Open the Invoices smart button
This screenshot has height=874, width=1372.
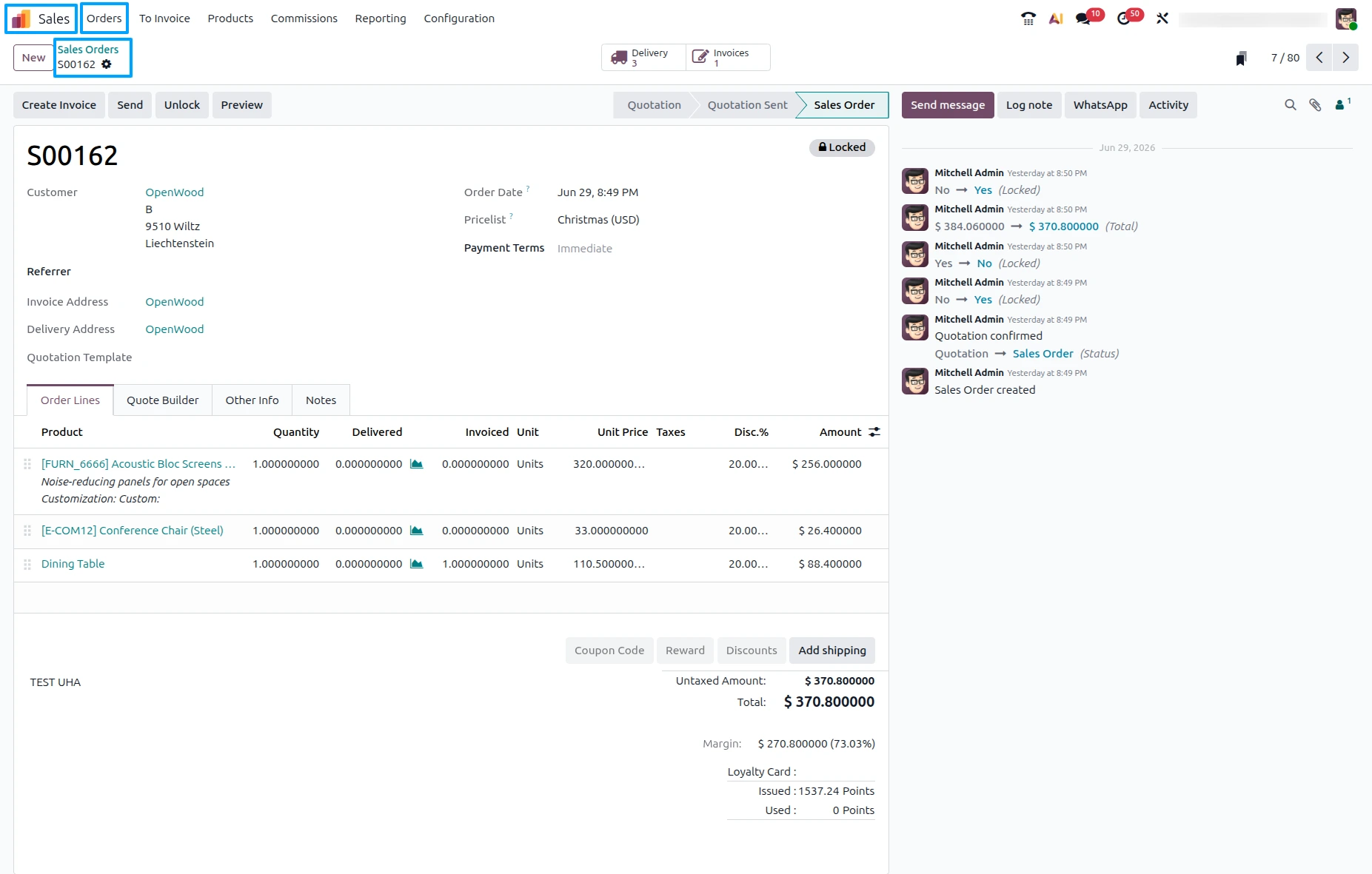(728, 58)
